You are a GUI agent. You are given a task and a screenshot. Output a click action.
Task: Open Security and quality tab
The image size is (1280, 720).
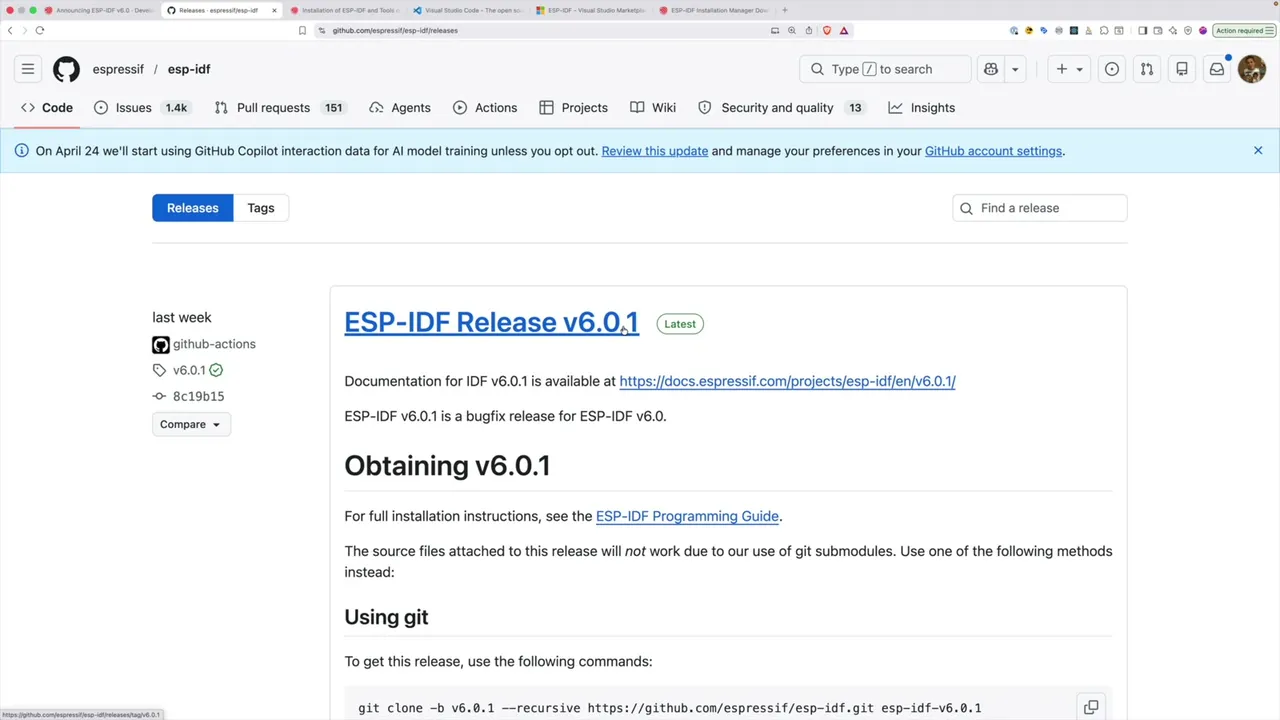click(780, 107)
